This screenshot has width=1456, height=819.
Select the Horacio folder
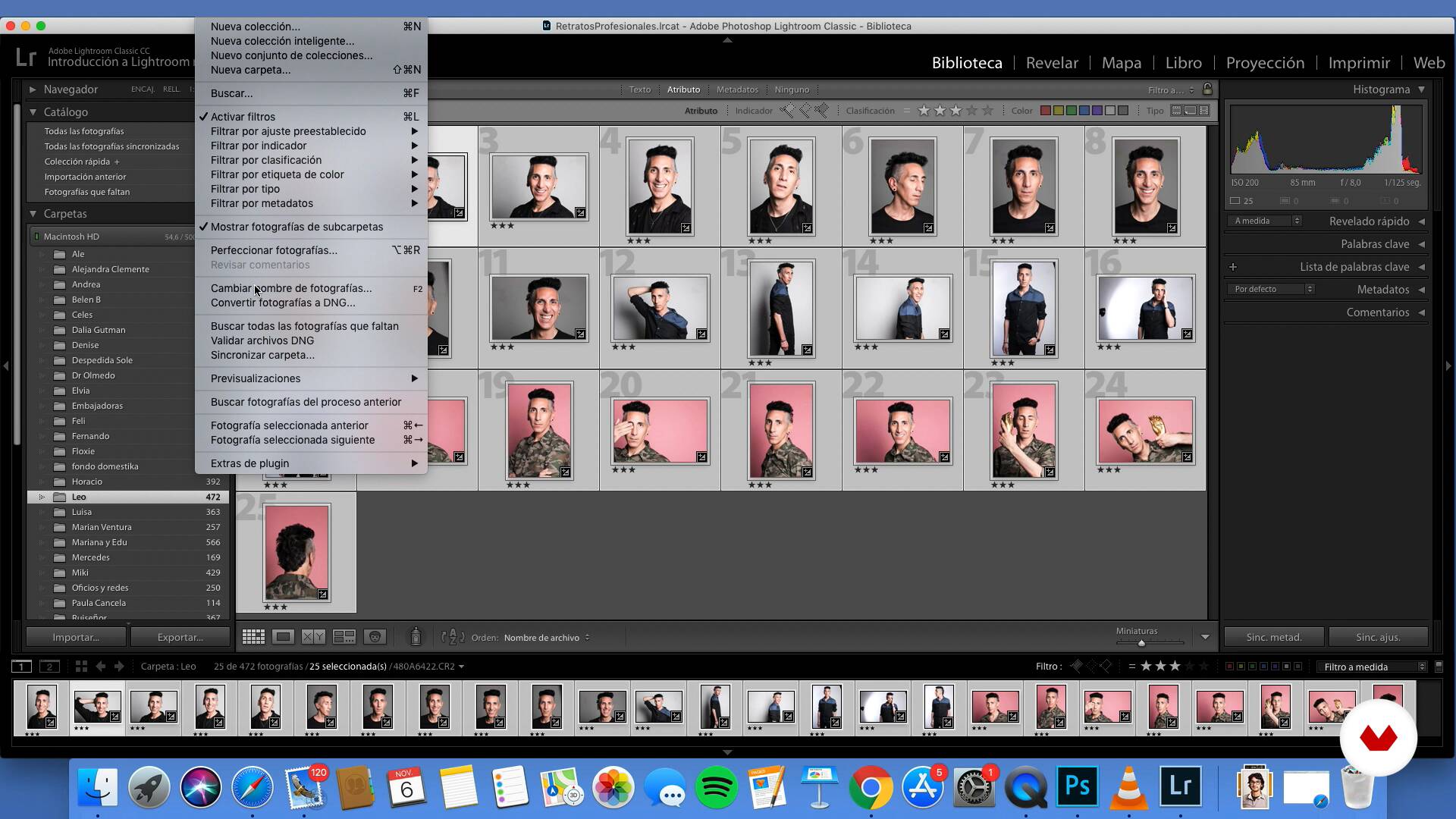tap(86, 482)
